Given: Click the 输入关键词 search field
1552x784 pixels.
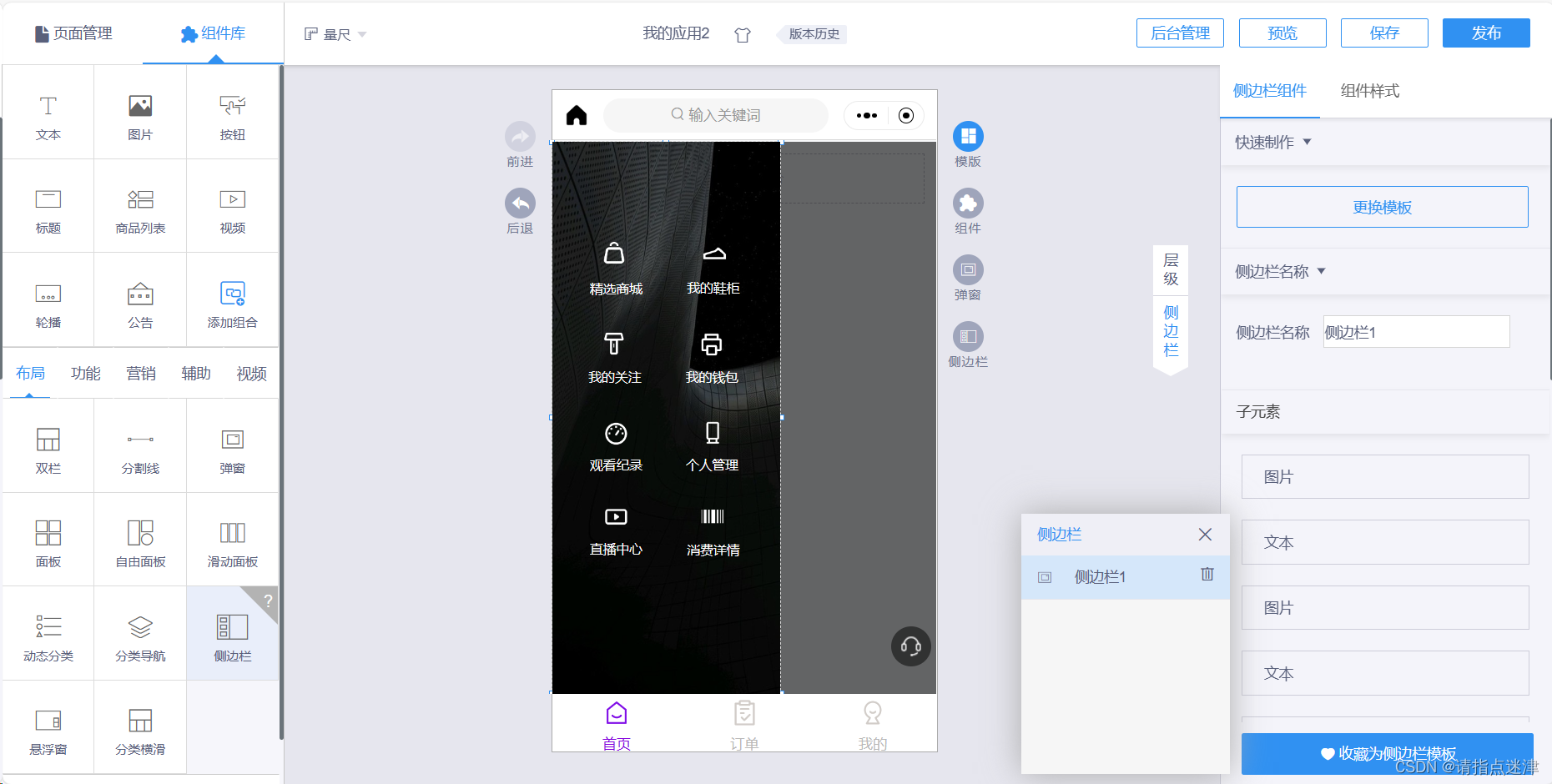Looking at the screenshot, I should tap(716, 115).
